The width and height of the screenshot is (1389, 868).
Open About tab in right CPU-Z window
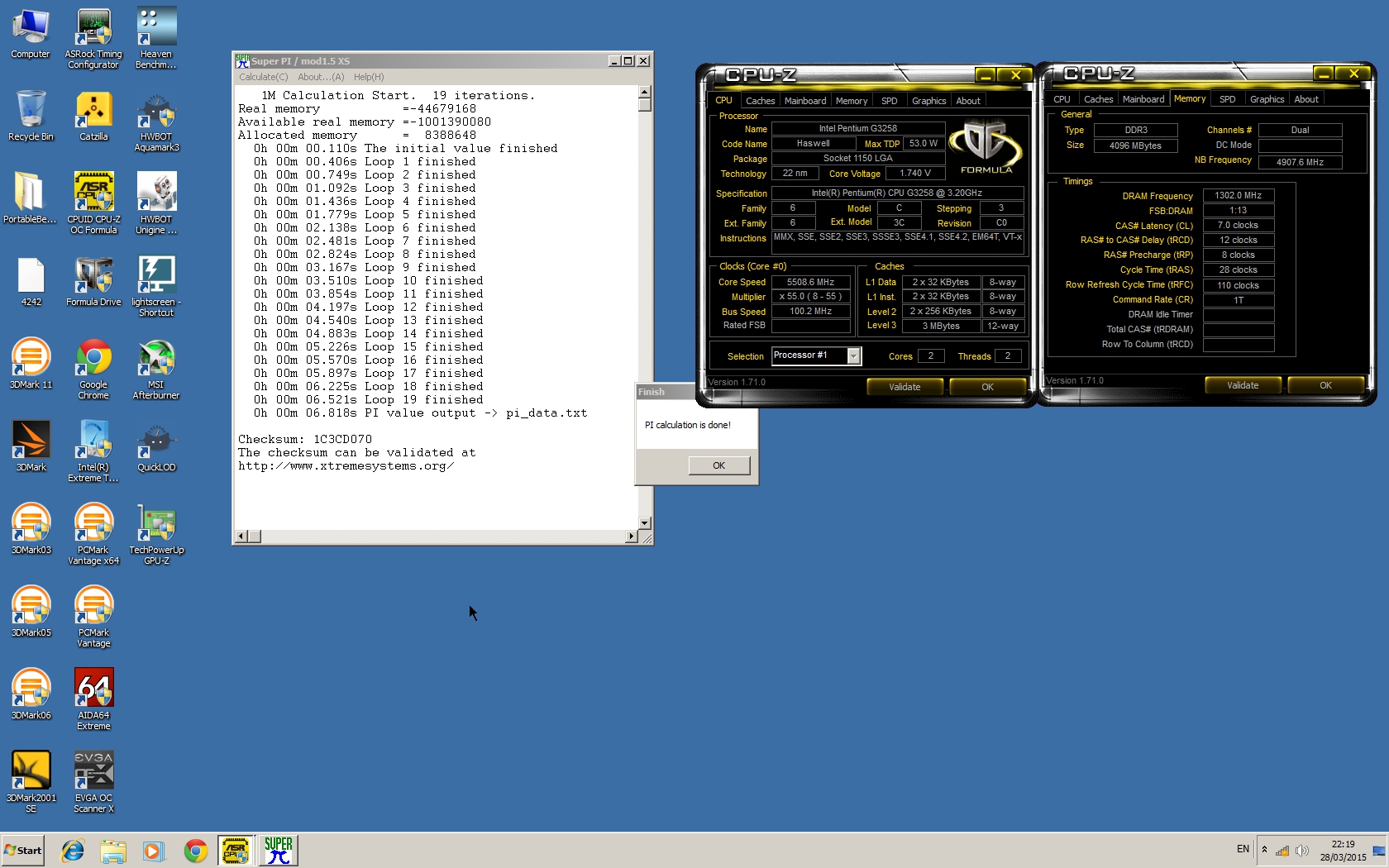(x=1306, y=99)
